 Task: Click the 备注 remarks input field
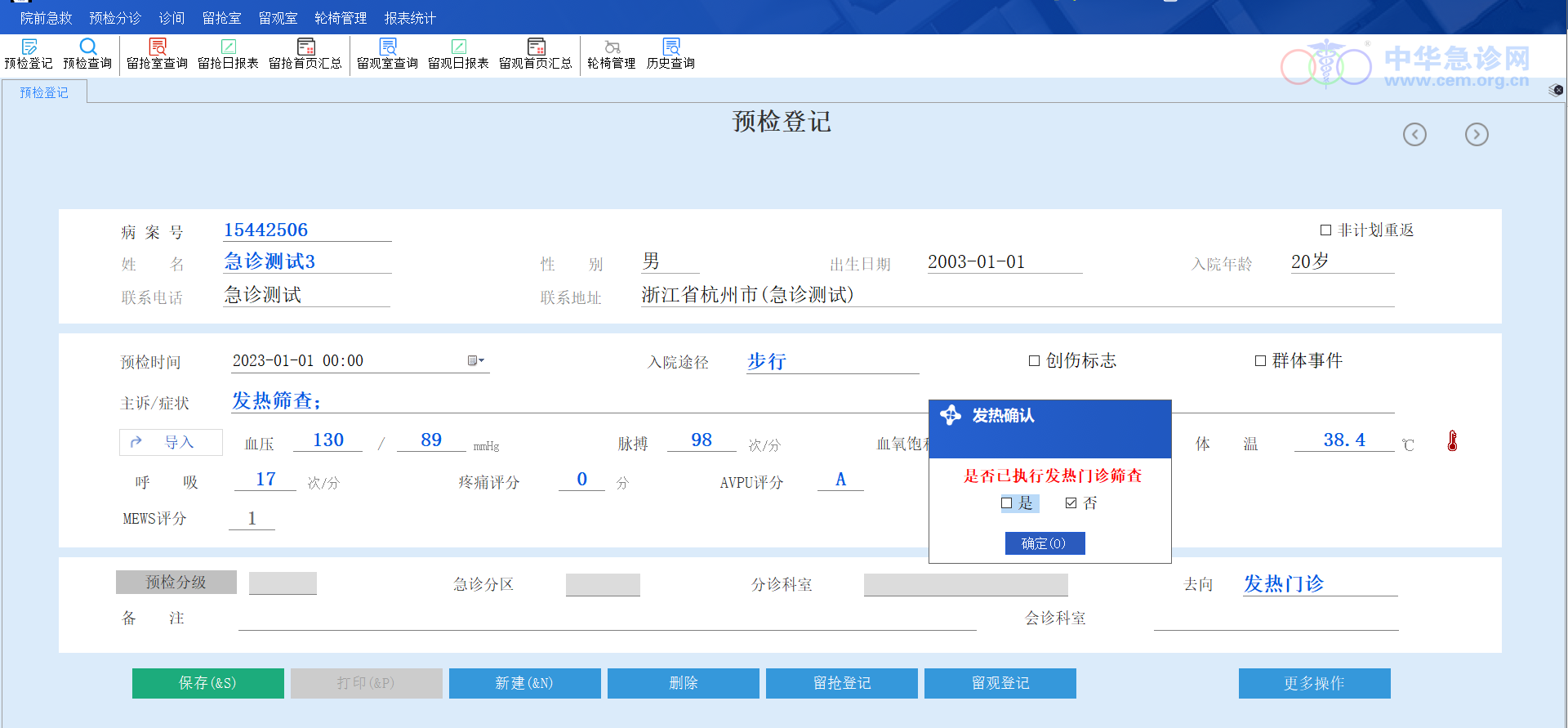pyautogui.click(x=606, y=619)
